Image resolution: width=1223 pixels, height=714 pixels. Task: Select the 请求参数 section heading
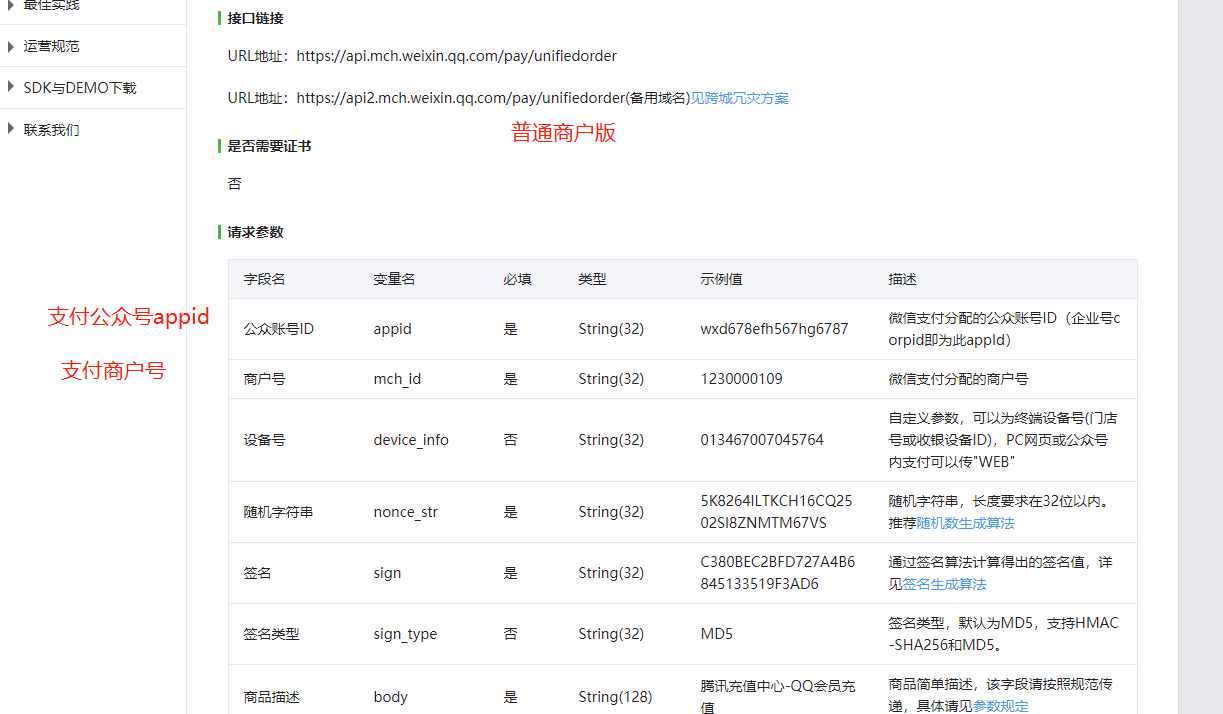255,232
